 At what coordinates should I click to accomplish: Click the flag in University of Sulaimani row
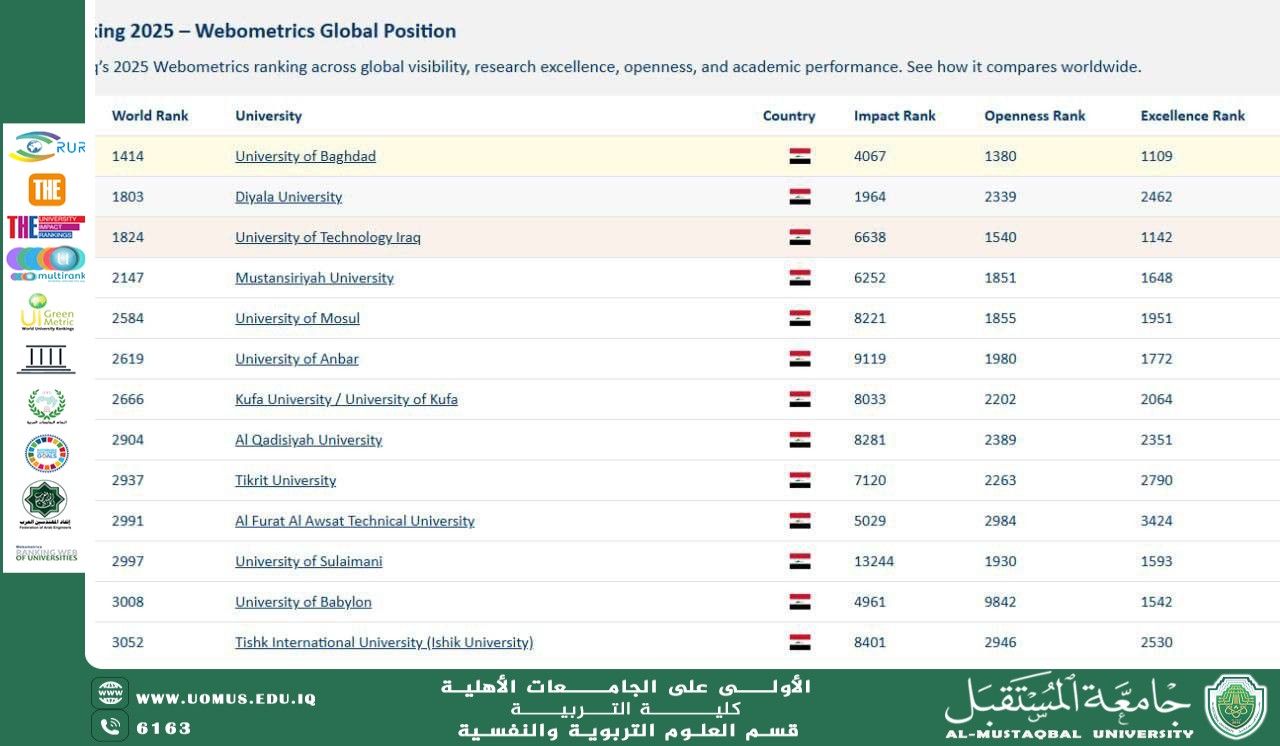click(x=800, y=561)
